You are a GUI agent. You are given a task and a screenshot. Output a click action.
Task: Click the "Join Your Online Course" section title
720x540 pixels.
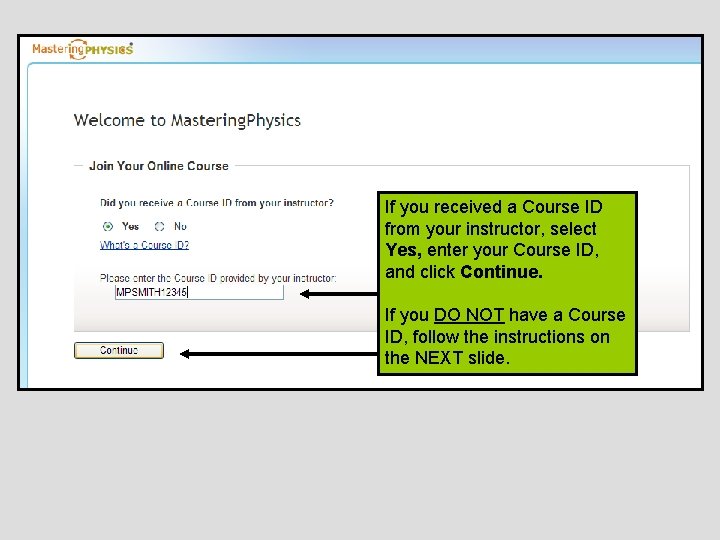(x=159, y=166)
